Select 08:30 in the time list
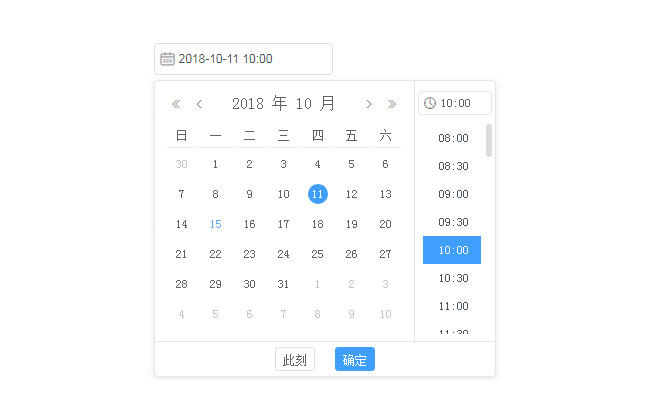This screenshot has height=420, width=650. (453, 166)
